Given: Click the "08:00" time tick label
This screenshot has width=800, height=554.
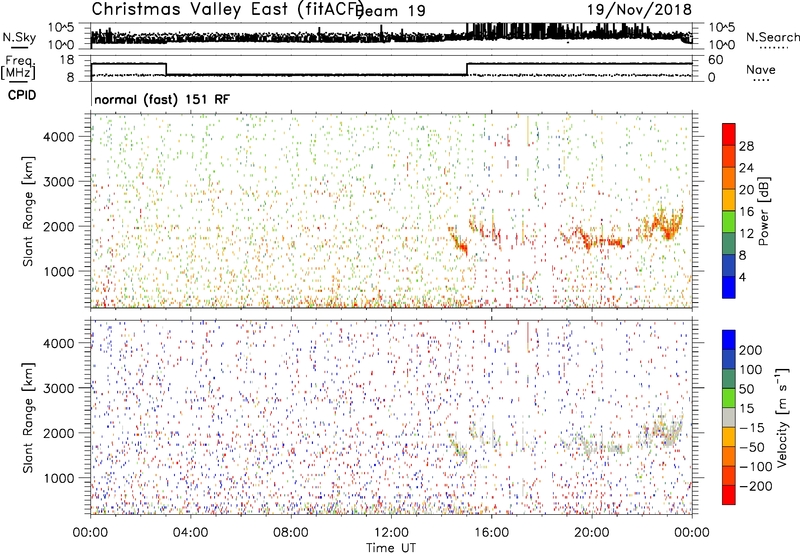Looking at the screenshot, I should pyautogui.click(x=291, y=533).
